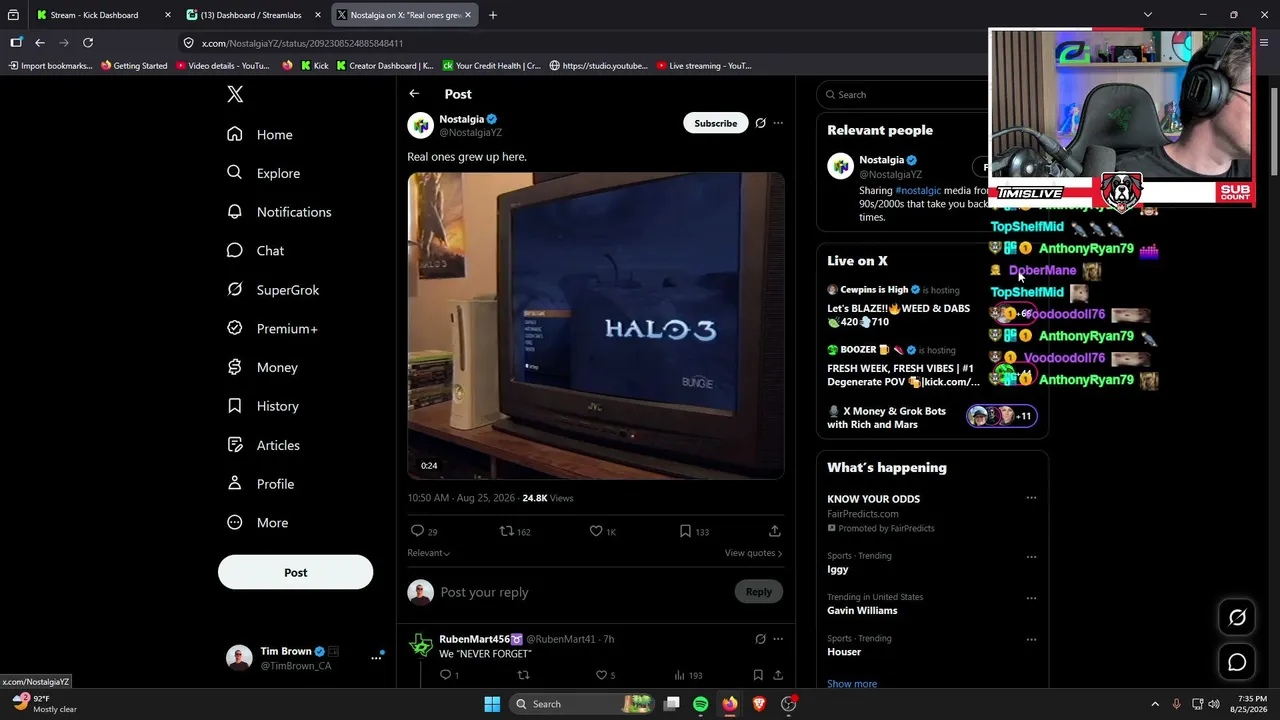This screenshot has width=1280, height=720.
Task: Open the #nostalgic hashtag link
Action: [x=918, y=190]
